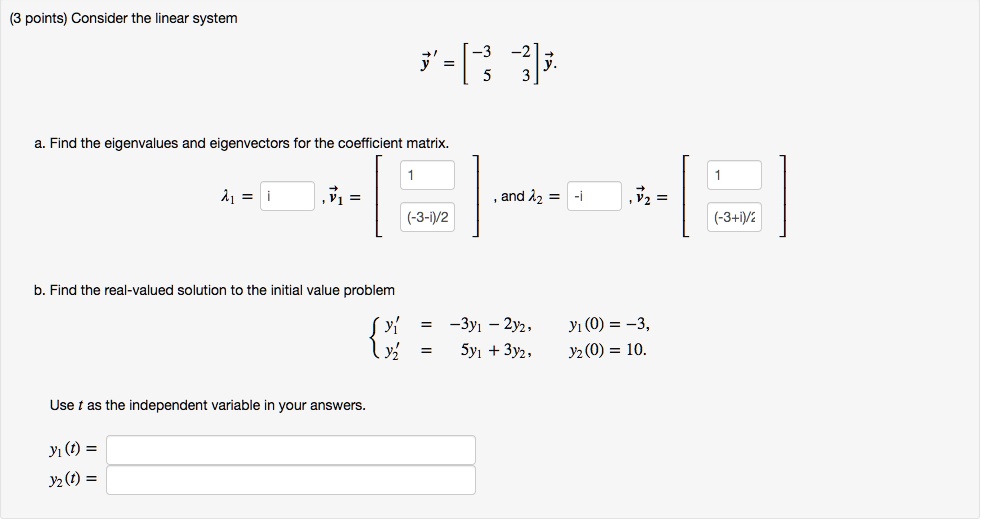The image size is (982, 523).
Task: Click the part b instruction text
Action: pyautogui.click(x=214, y=290)
